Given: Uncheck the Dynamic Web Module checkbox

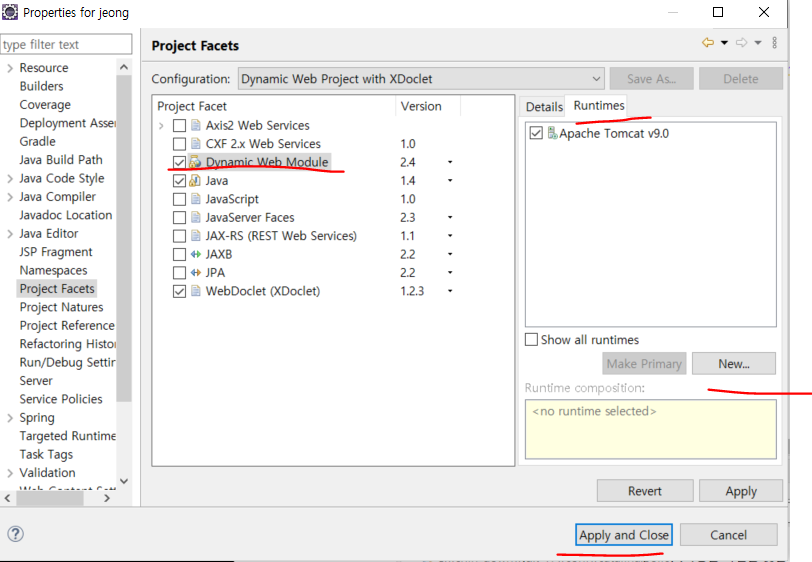Looking at the screenshot, I should 179,162.
